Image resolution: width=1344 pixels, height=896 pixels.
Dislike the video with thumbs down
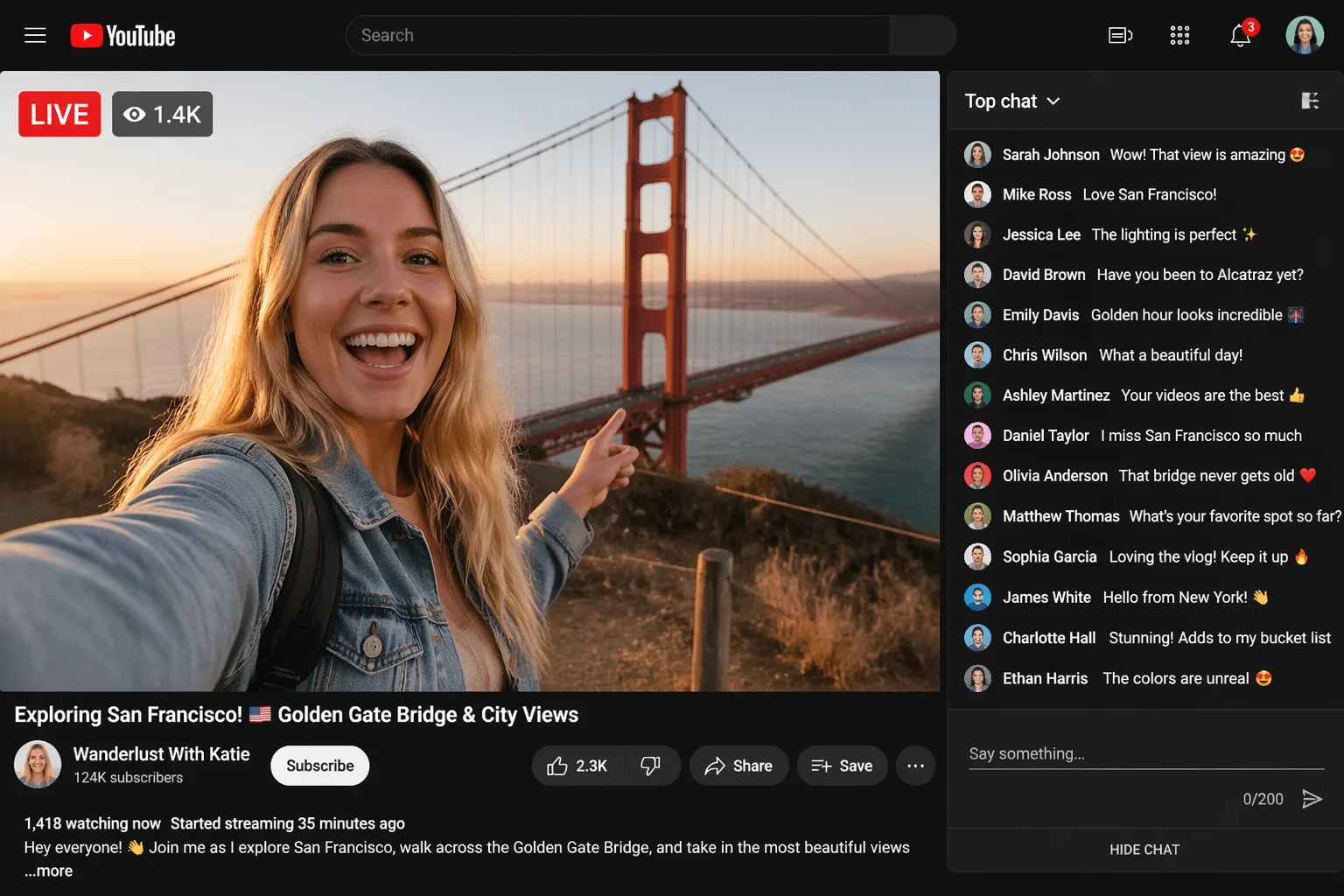click(x=651, y=766)
